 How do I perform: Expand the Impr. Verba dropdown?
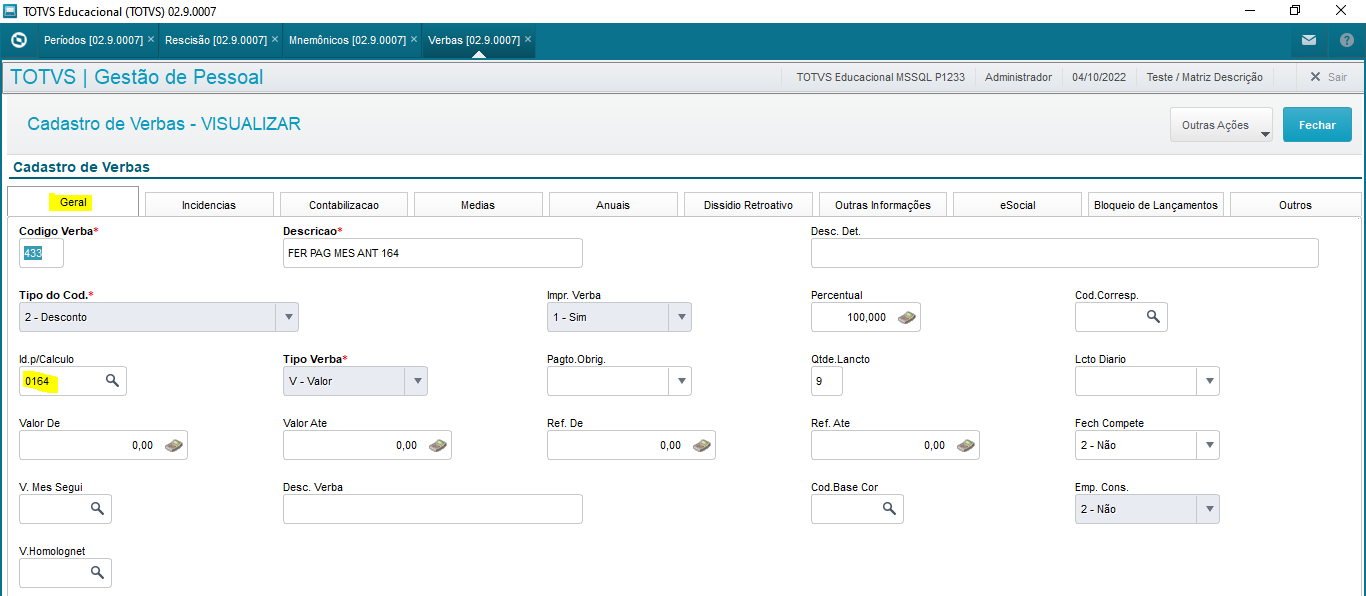click(x=682, y=317)
